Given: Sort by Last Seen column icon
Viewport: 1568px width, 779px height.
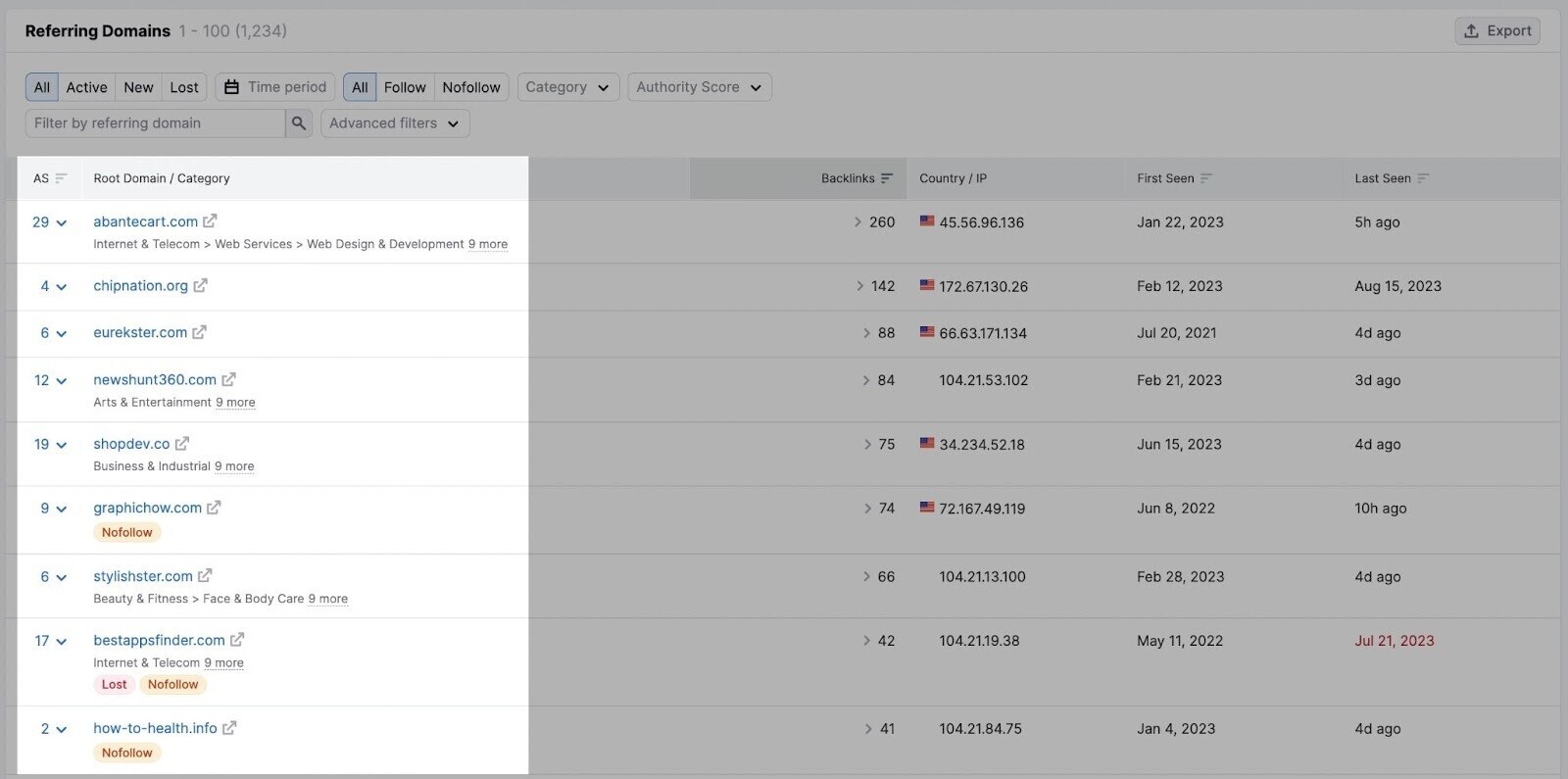Looking at the screenshot, I should click(x=1423, y=178).
